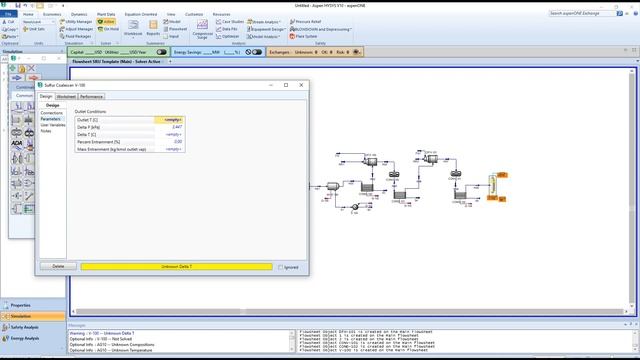The width and height of the screenshot is (640, 360).
Task: Click the blue material stream arrow in palette
Action: tap(17, 78)
